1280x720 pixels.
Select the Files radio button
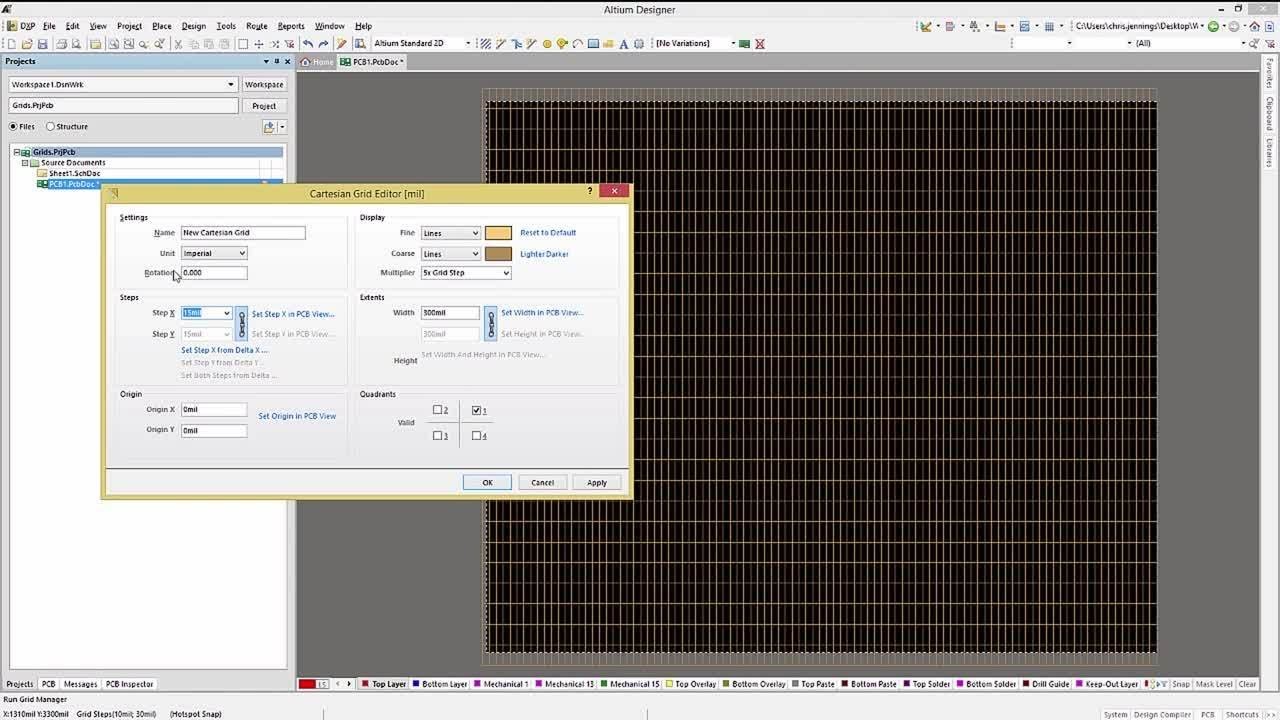pyautogui.click(x=13, y=127)
